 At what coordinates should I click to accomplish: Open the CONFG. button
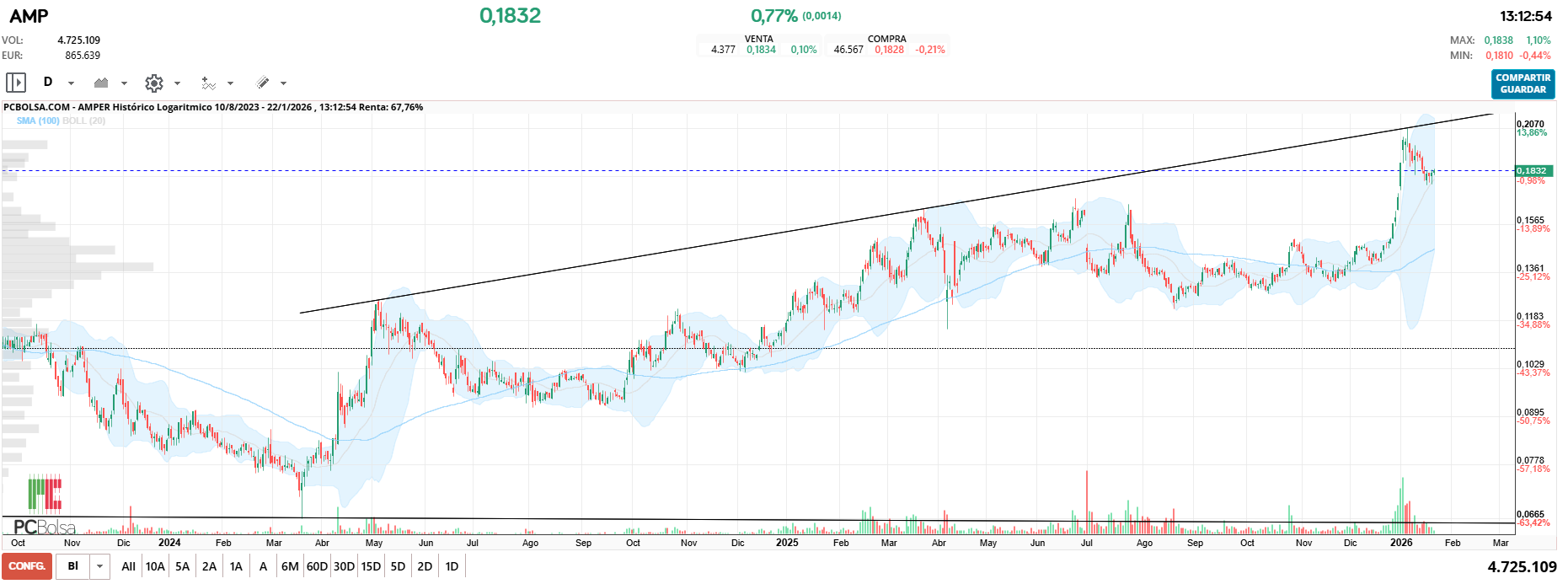coord(27,566)
